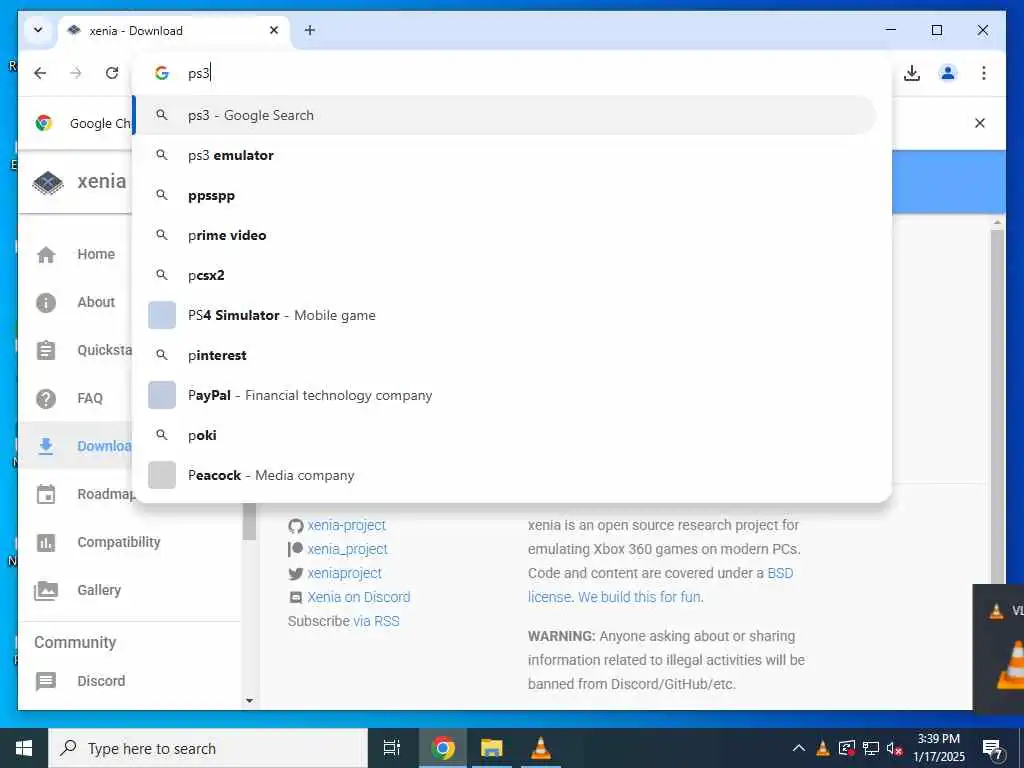Click the browser forward arrow
The width and height of the screenshot is (1024, 768).
(76, 73)
